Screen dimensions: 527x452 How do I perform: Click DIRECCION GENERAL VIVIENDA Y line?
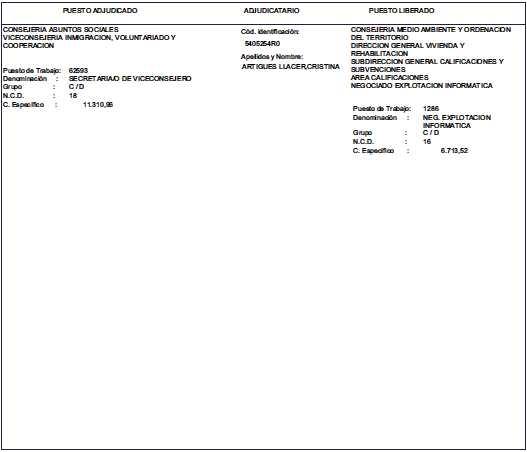coord(407,46)
